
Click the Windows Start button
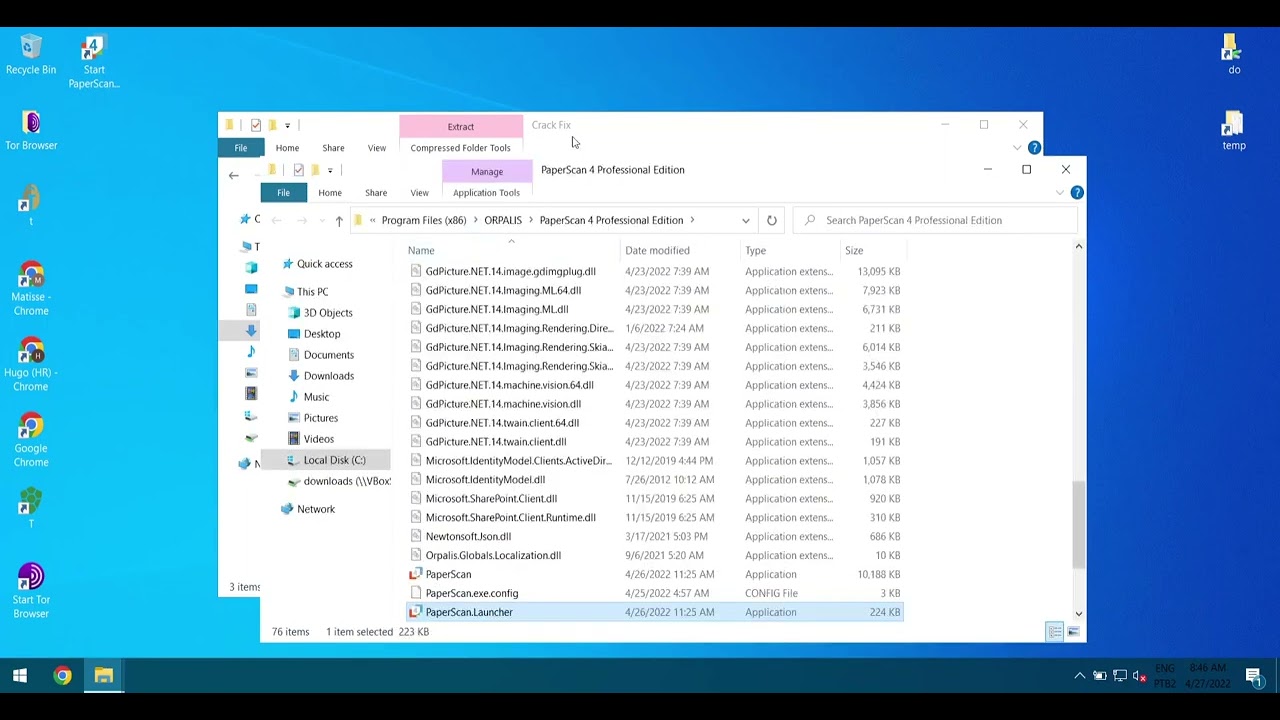(19, 676)
